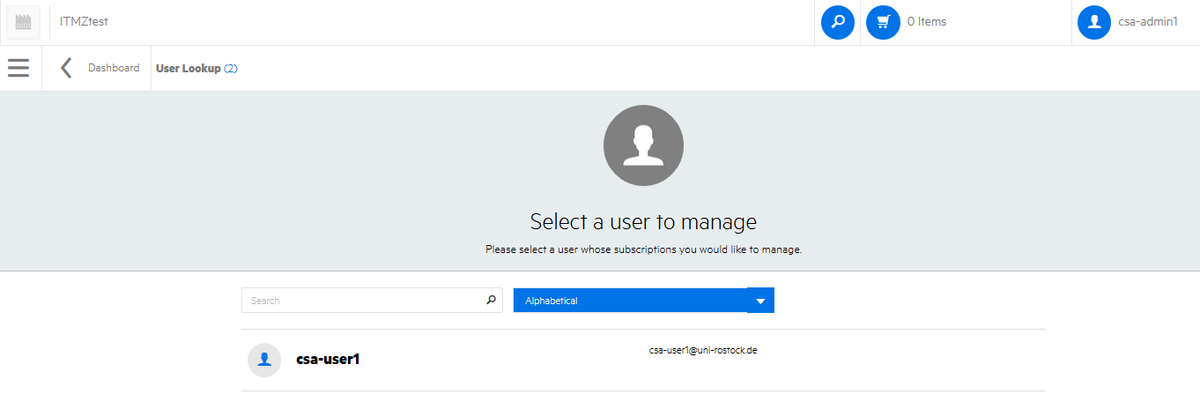Click the large gray user silhouette avatar
1200x402 pixels.
pos(643,145)
